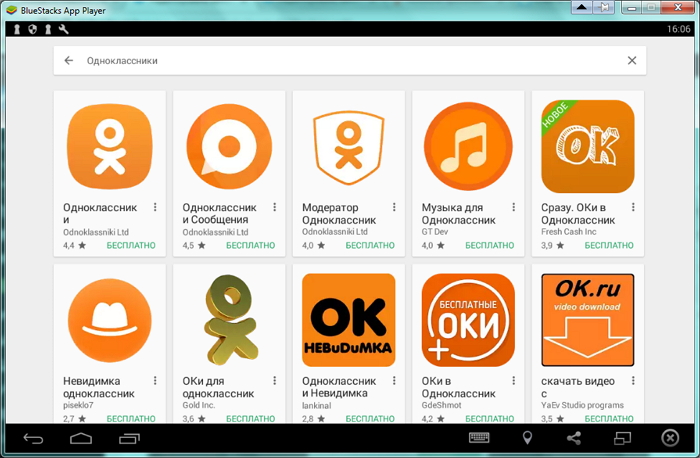Tap the Android recent apps button
Image resolution: width=700 pixels, height=458 pixels.
pyautogui.click(x=129, y=439)
